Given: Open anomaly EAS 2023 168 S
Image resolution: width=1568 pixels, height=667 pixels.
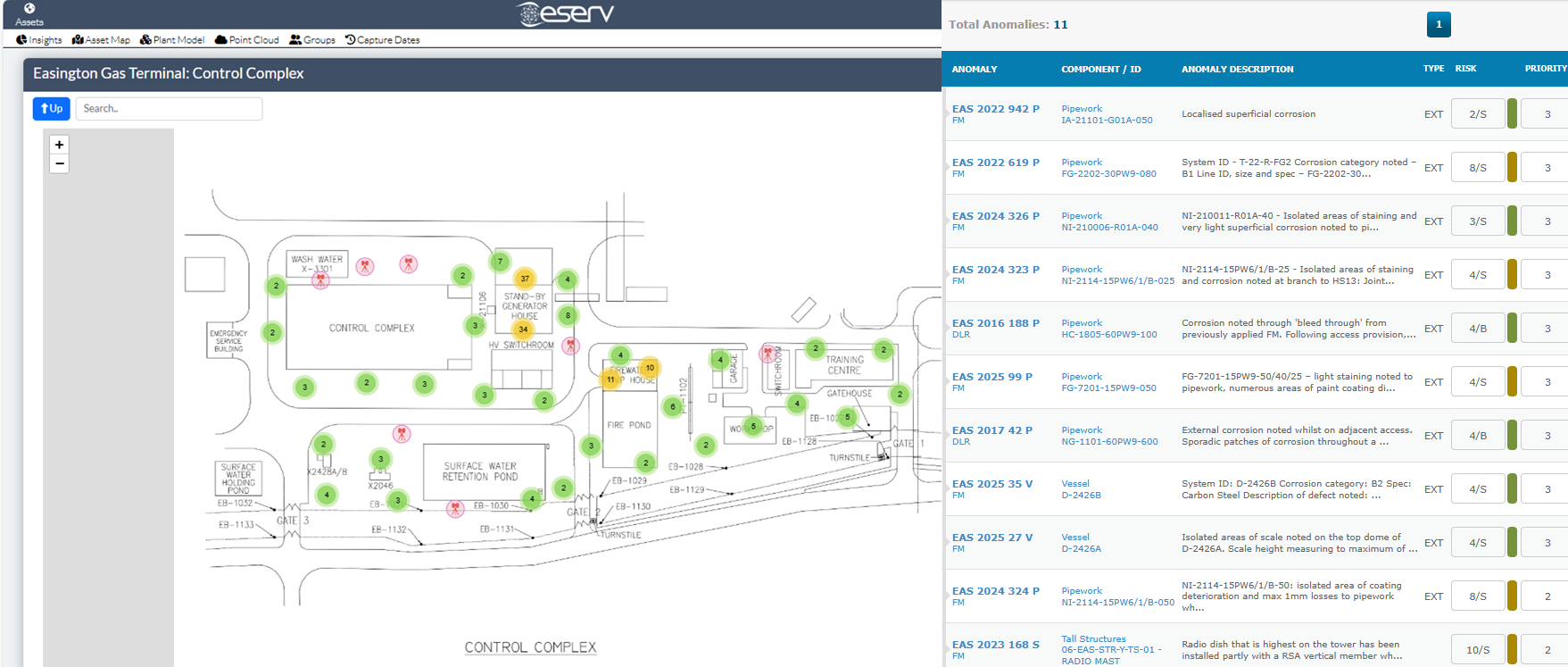Looking at the screenshot, I should pyautogui.click(x=996, y=645).
